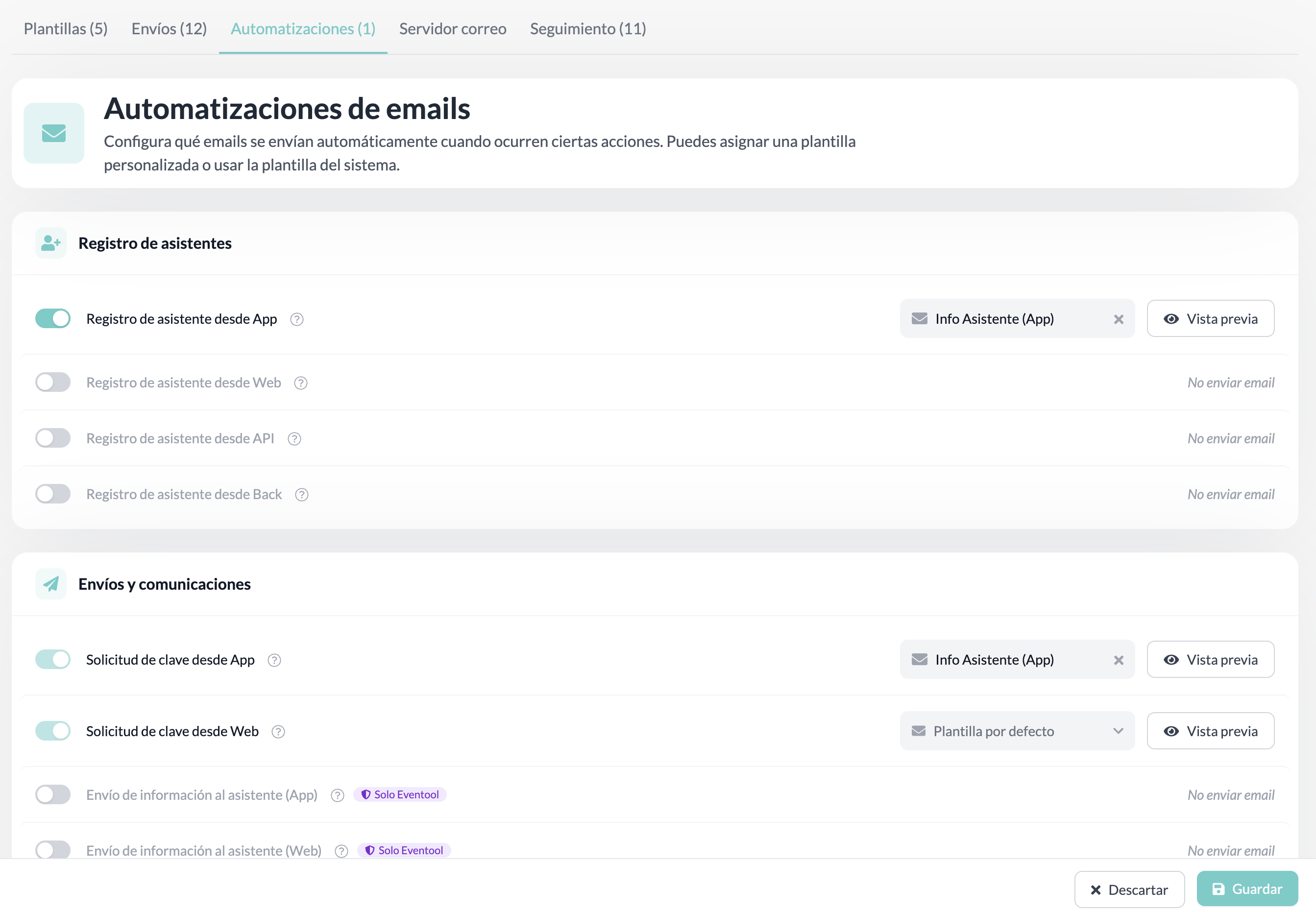Disable Registro de asistente desde App toggle
The width and height of the screenshot is (1316, 912).
pyautogui.click(x=53, y=319)
